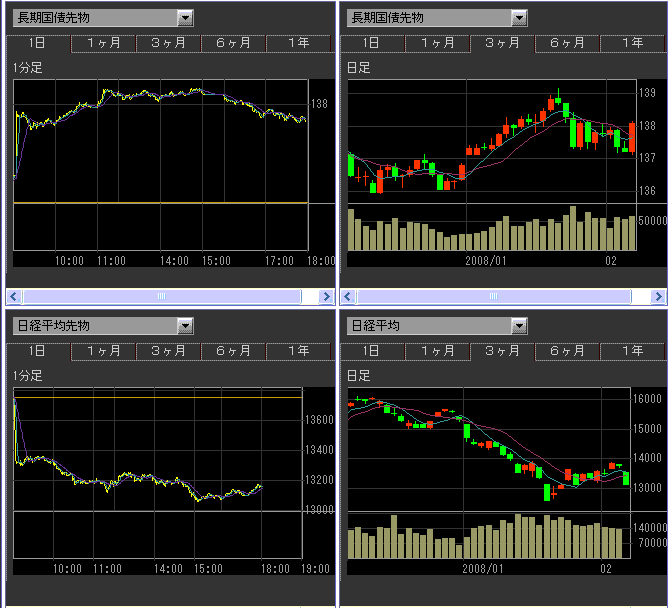671x608 pixels.
Task: Open the 長期国債先物 dropdown above the 日足 chart
Action: point(518,18)
